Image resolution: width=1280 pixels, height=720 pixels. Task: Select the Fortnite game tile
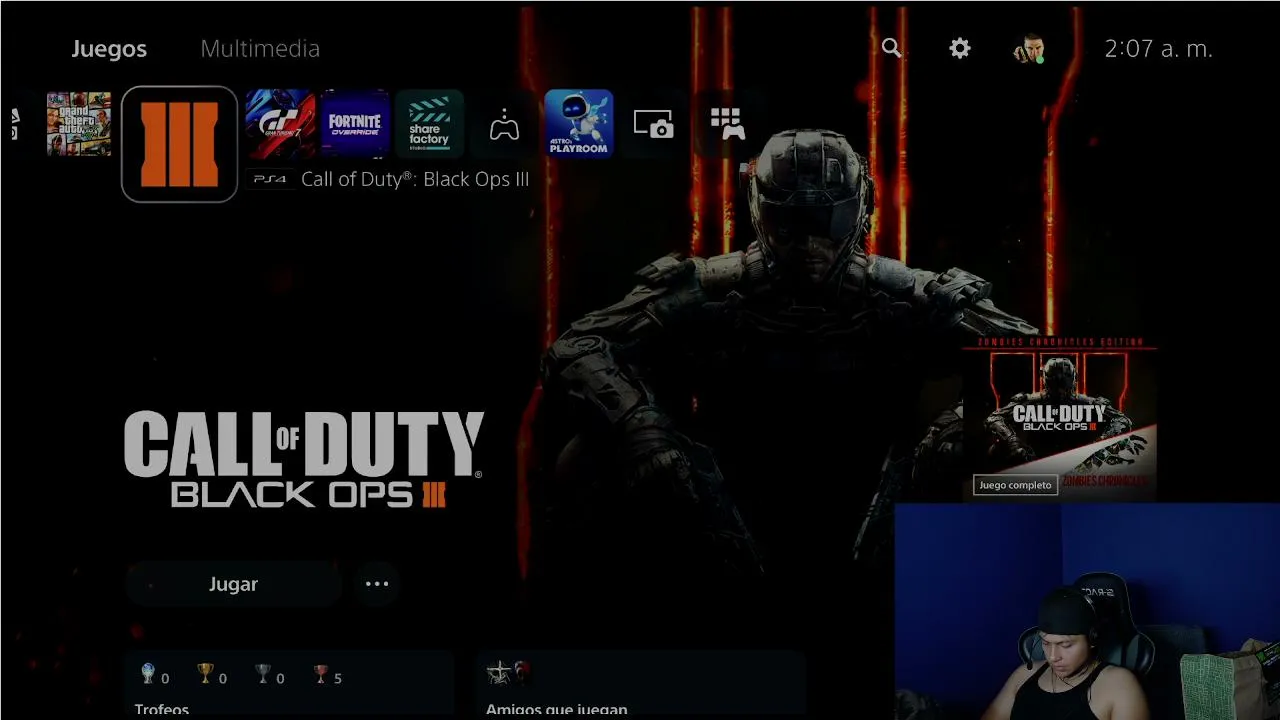[x=355, y=124]
